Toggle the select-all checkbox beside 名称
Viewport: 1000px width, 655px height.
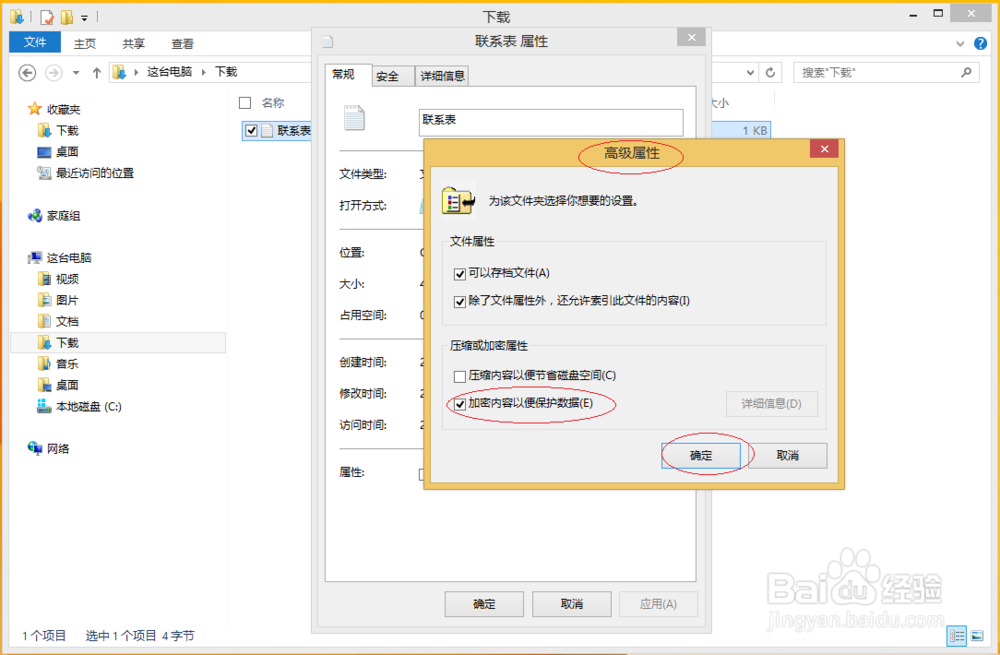point(245,103)
